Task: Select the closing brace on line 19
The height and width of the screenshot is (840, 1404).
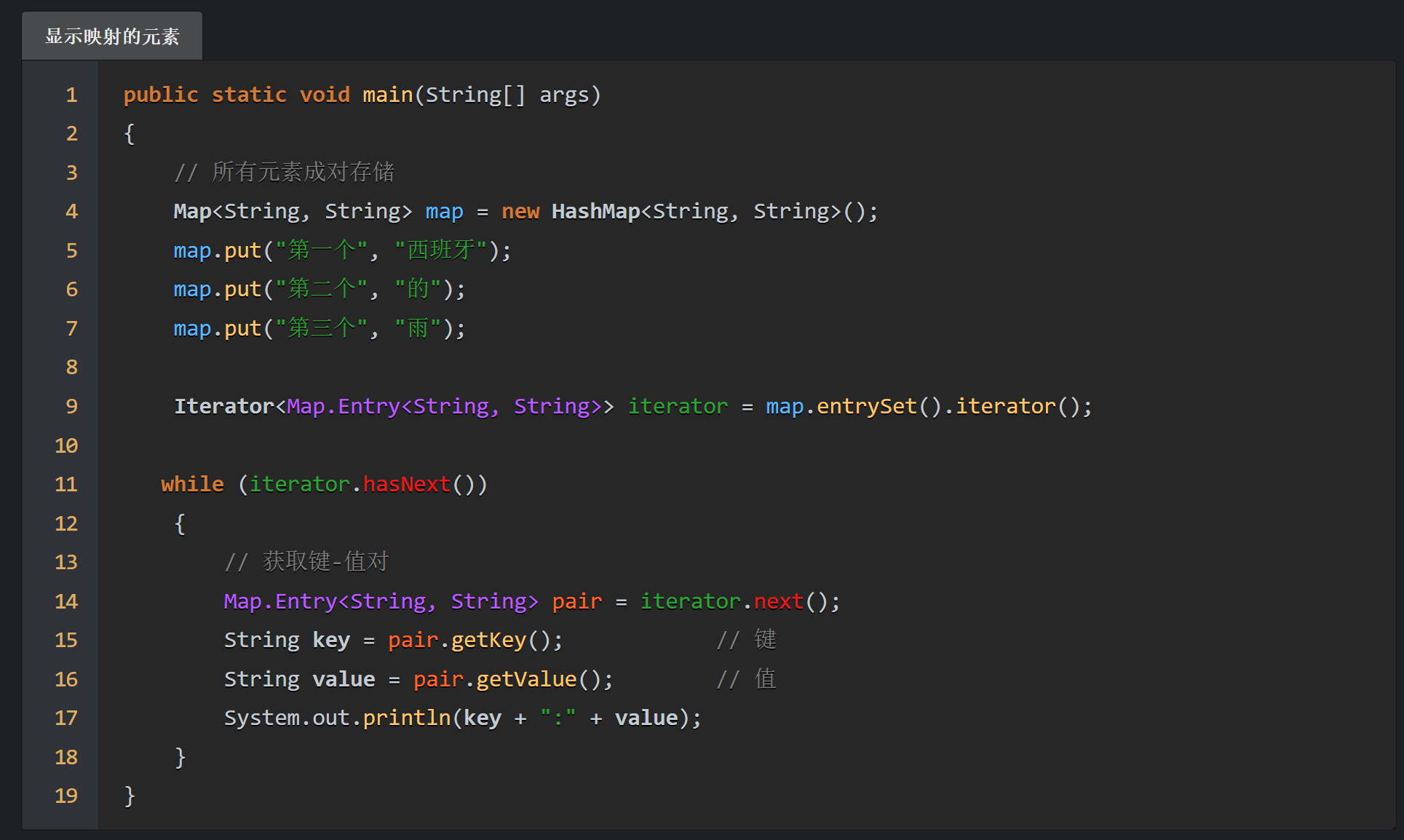Action: click(129, 796)
